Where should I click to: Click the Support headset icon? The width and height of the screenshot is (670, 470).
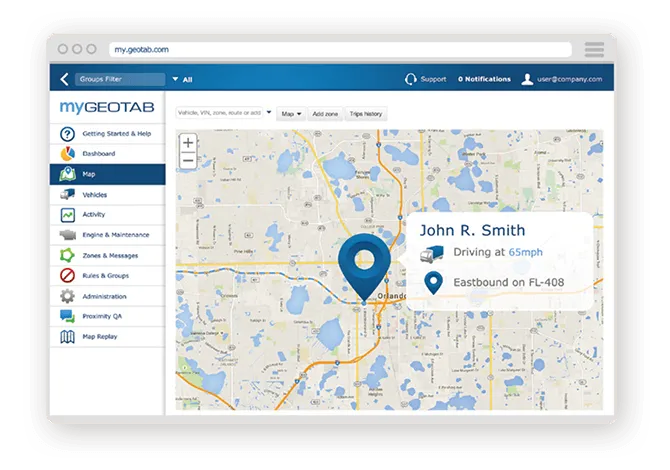point(410,79)
